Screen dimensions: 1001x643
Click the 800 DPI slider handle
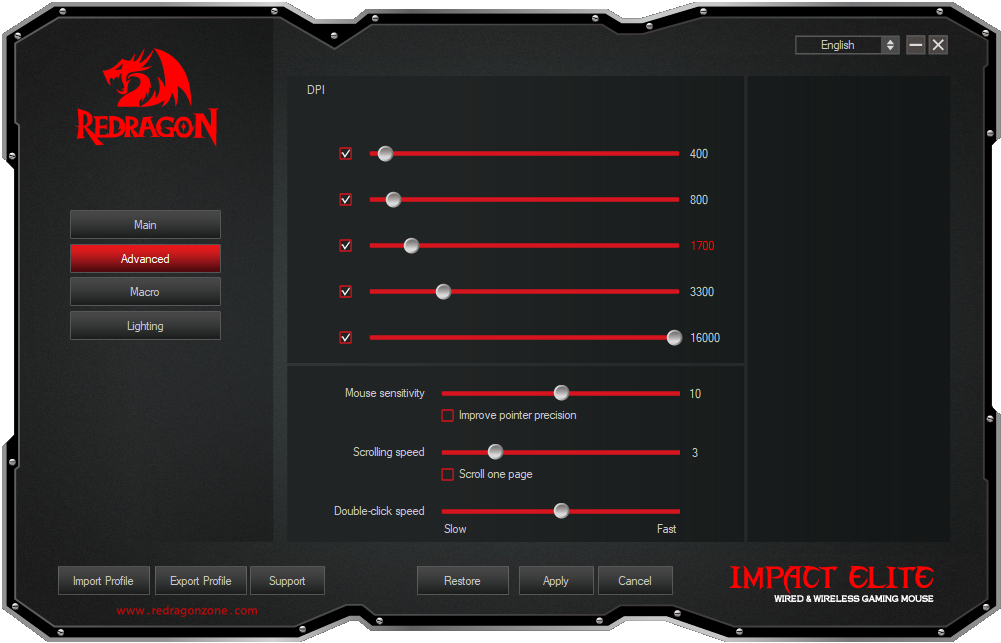(x=393, y=199)
